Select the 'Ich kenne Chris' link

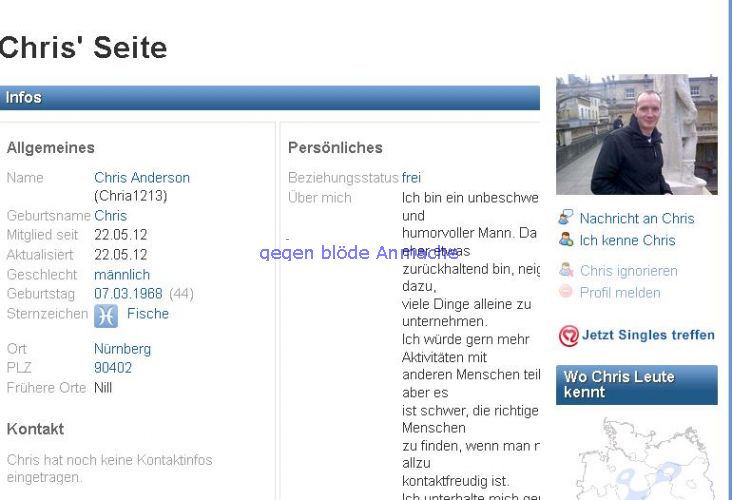click(x=627, y=240)
